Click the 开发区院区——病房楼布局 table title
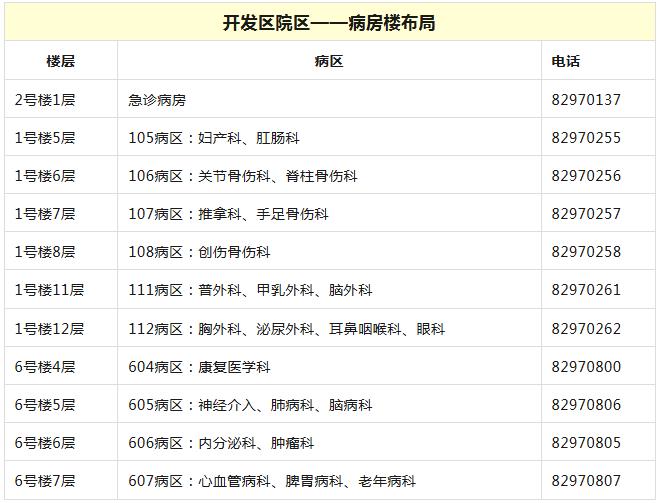The width and height of the screenshot is (660, 503). [x=329, y=22]
